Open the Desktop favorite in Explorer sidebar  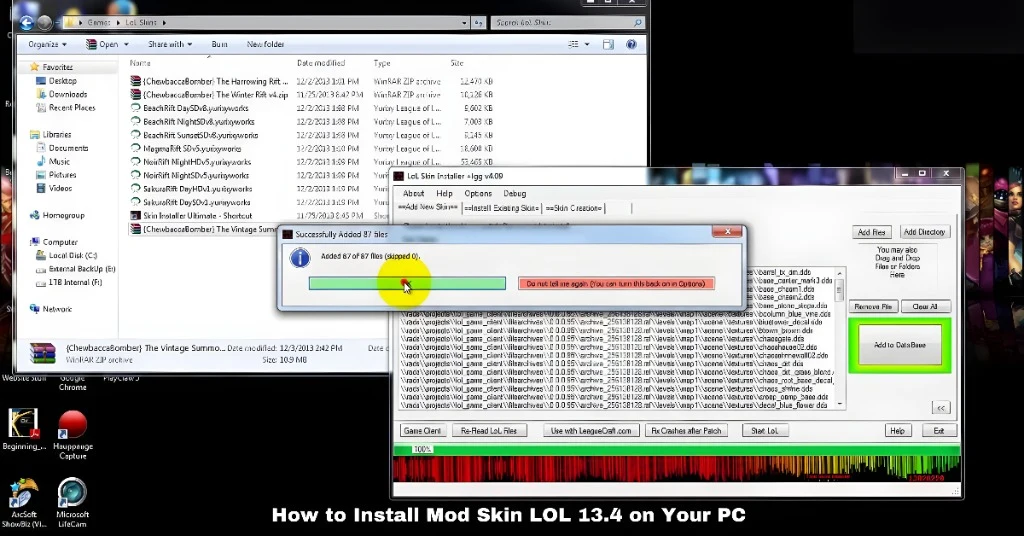pyautogui.click(x=62, y=81)
